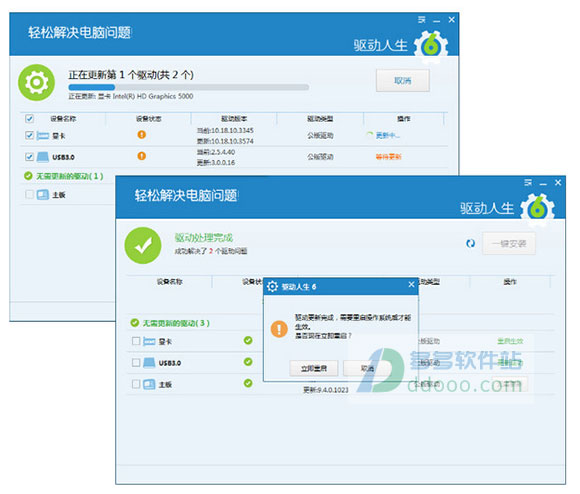Click 驱动版本 column header in back window
This screenshot has width=580, height=494.
[234, 119]
